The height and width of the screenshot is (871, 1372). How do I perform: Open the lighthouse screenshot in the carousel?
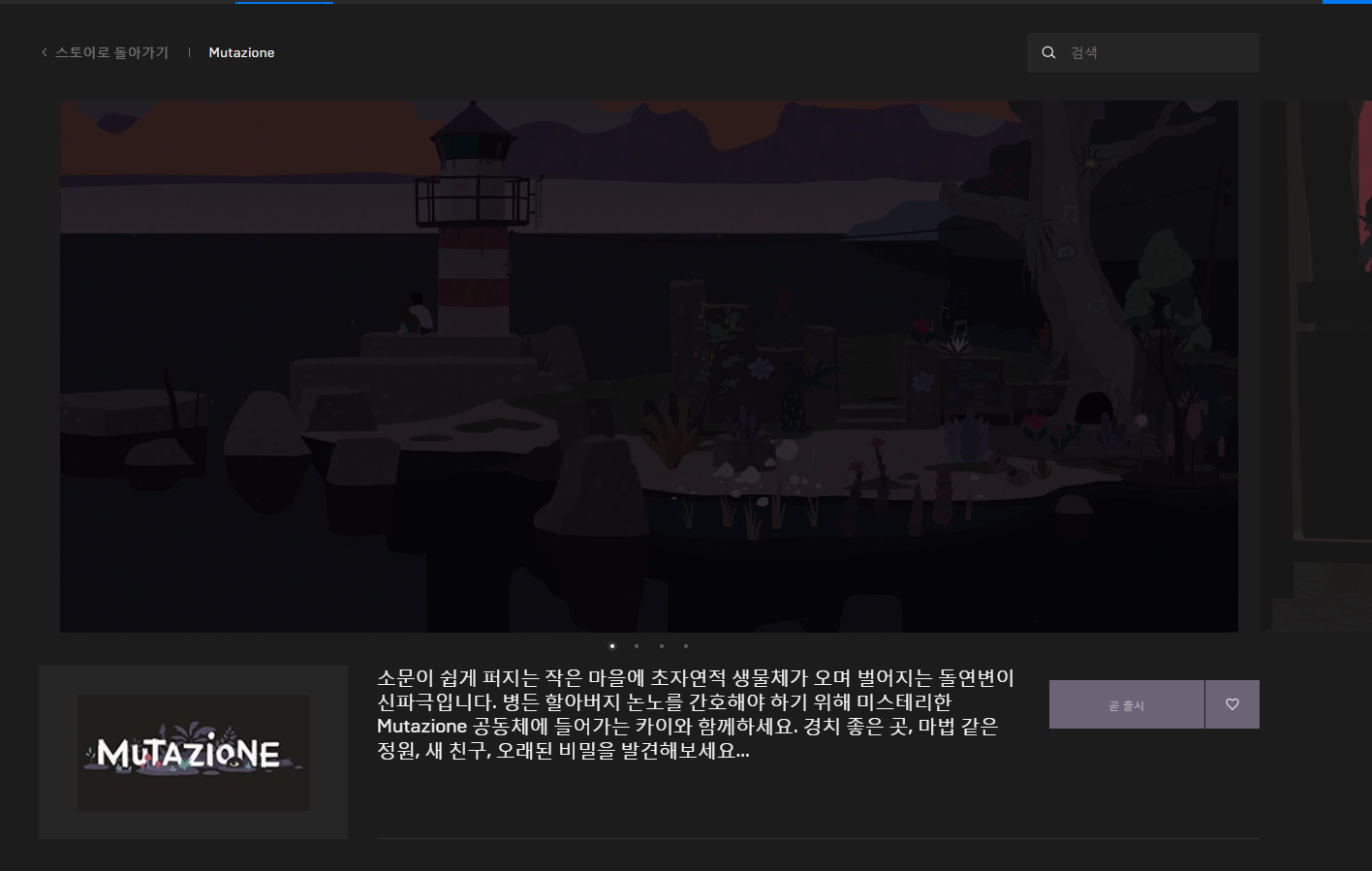pyautogui.click(x=649, y=366)
